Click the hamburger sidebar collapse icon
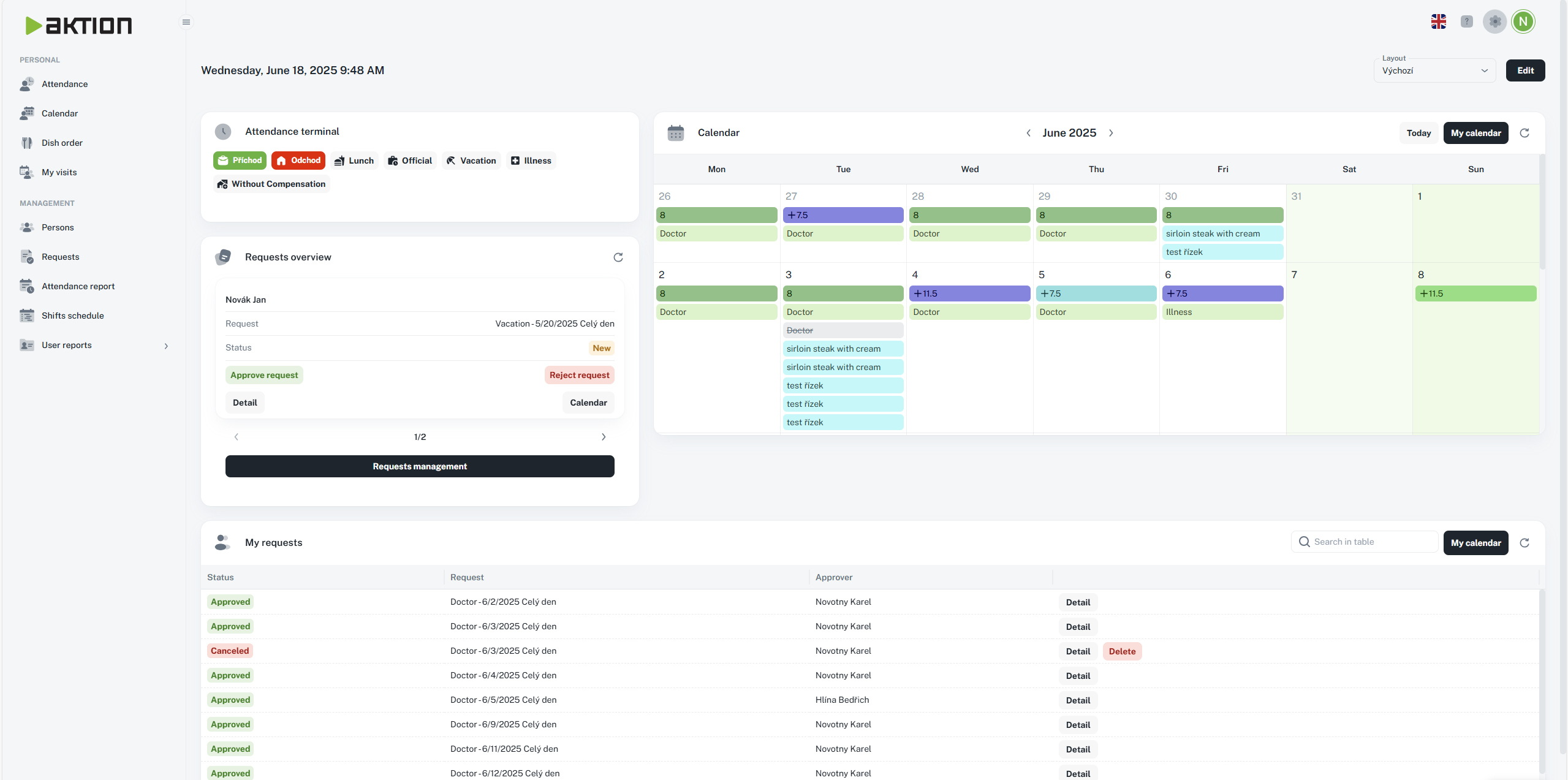The width and height of the screenshot is (1568, 780). [186, 22]
